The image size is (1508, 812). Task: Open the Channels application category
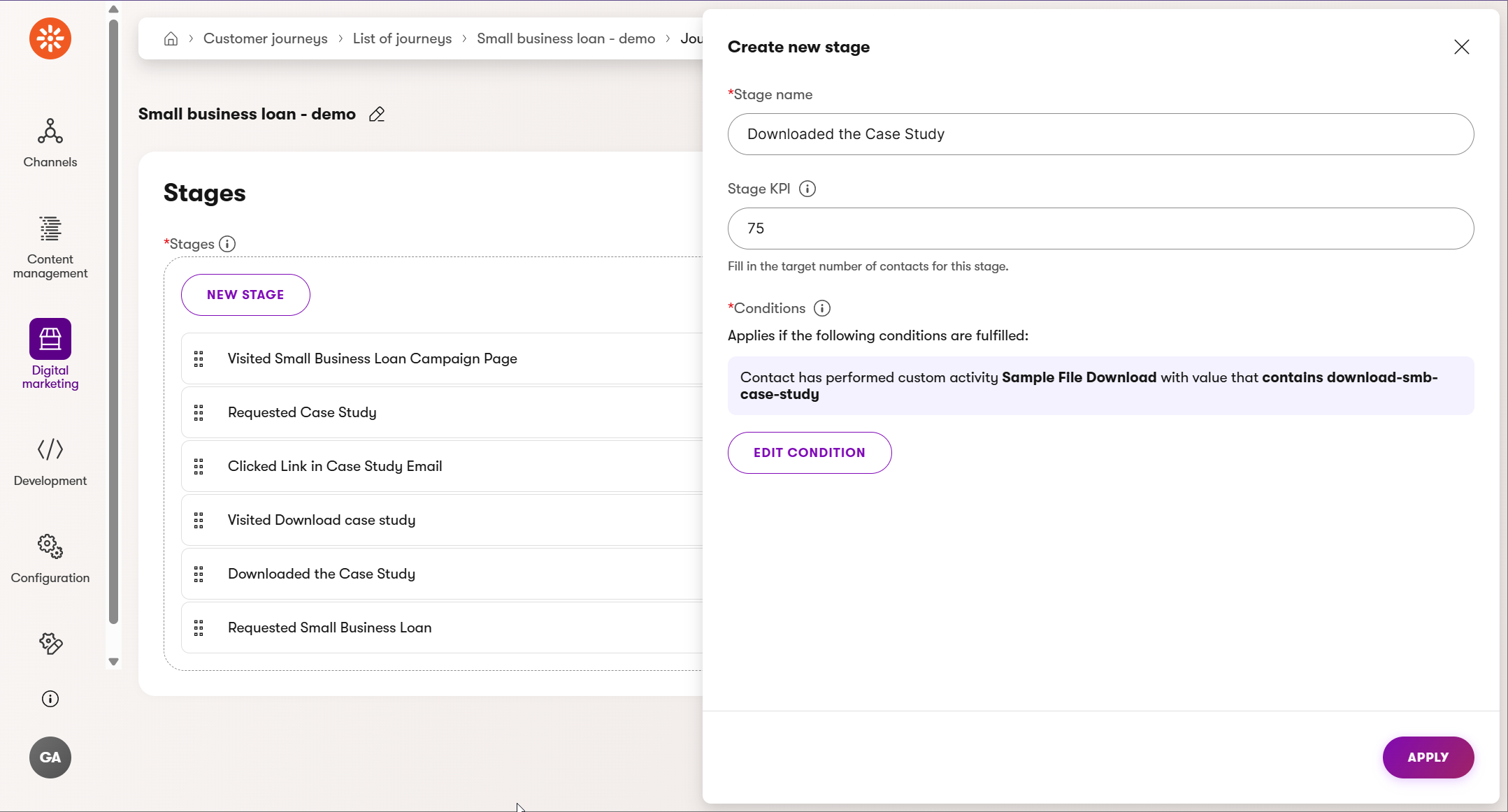click(x=50, y=143)
